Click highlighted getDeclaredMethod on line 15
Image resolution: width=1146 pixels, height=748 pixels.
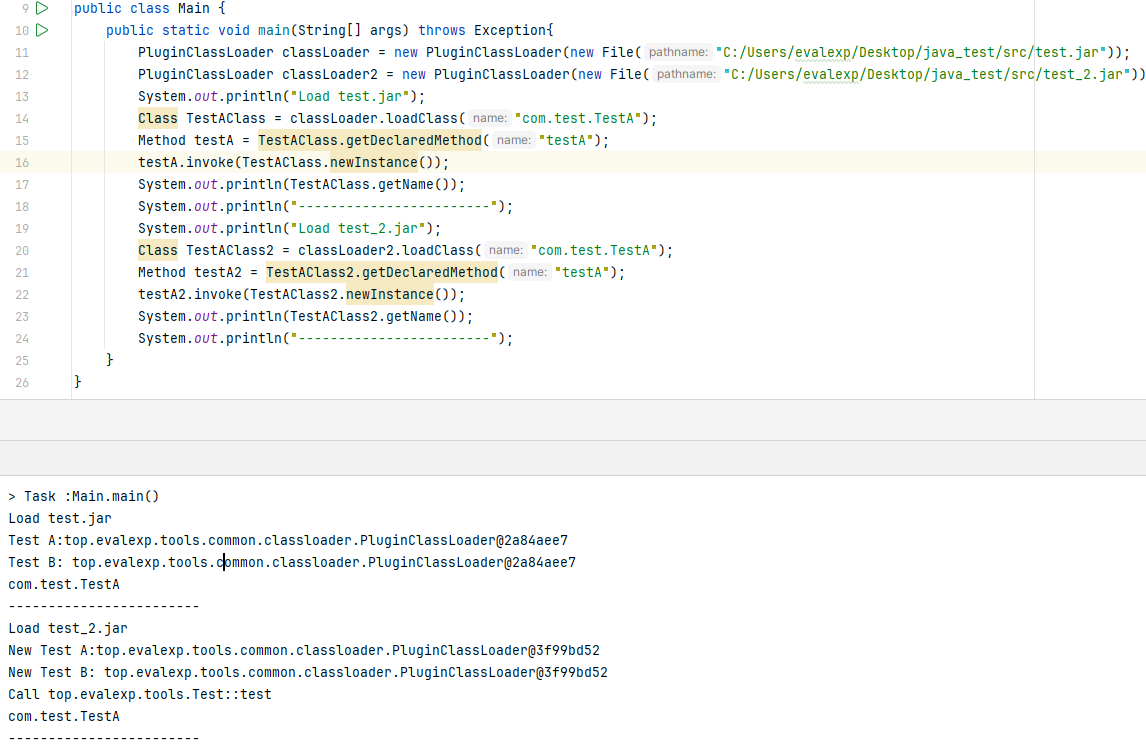pyautogui.click(x=371, y=140)
